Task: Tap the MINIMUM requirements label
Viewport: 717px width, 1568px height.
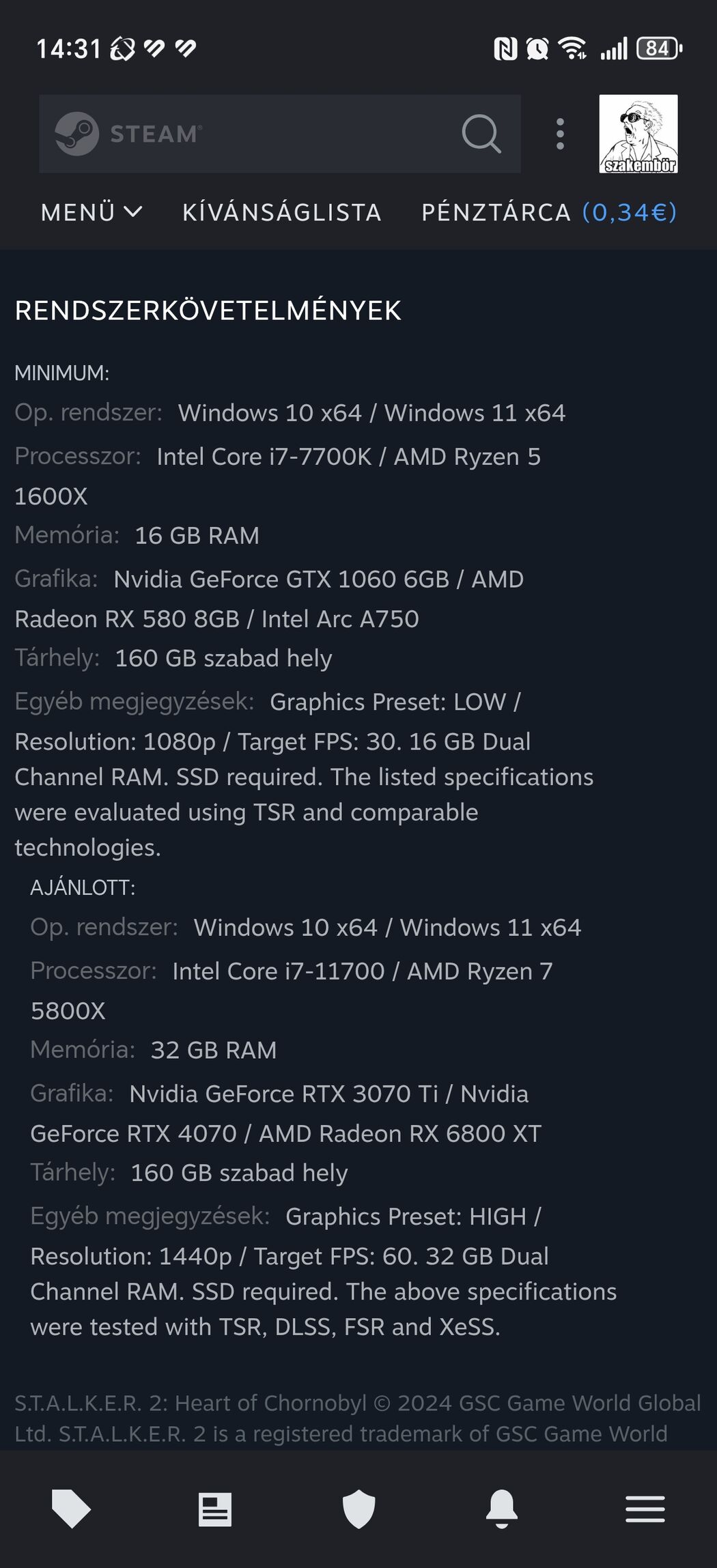Action: [62, 373]
